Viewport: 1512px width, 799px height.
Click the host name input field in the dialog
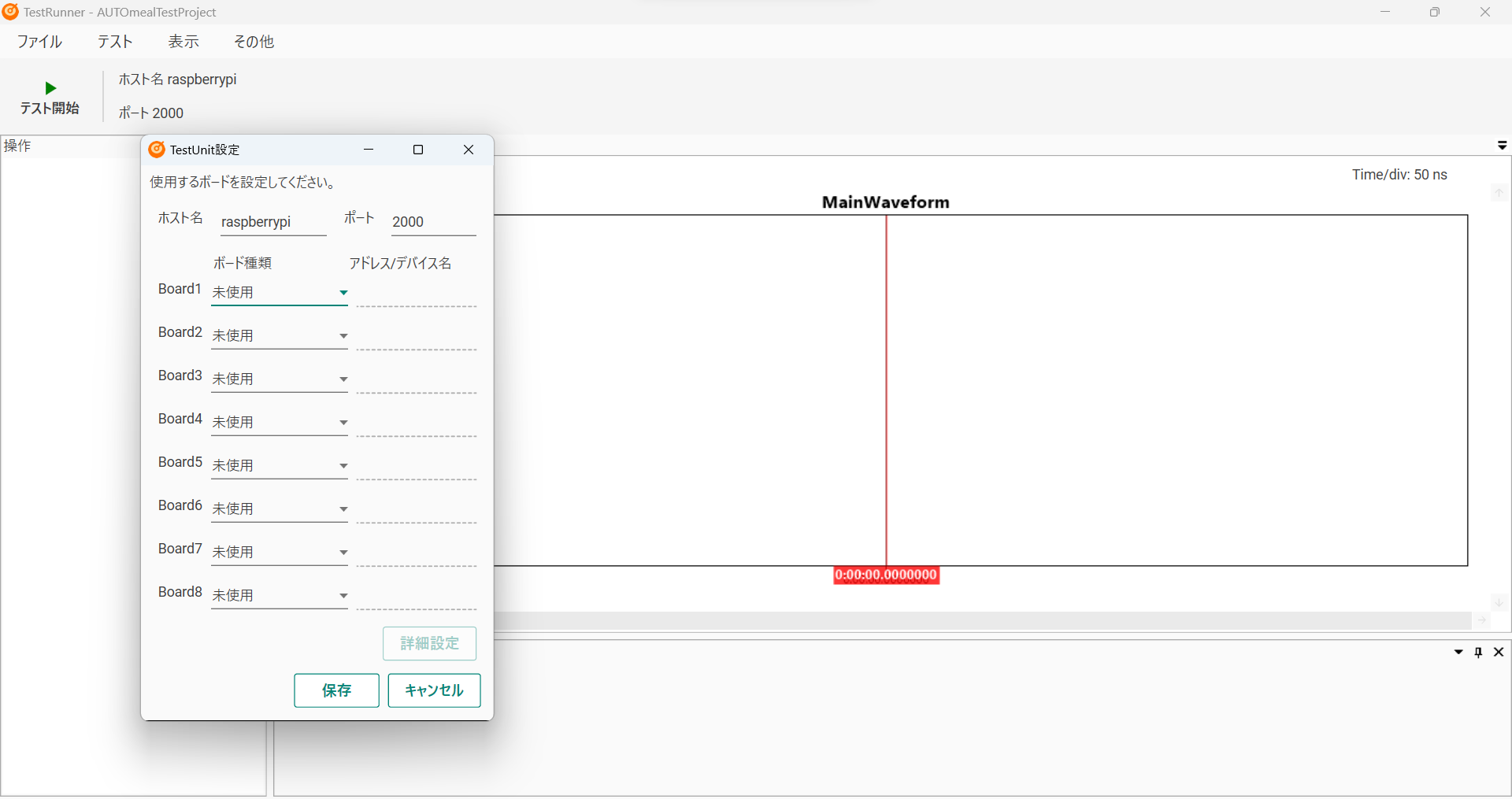[x=272, y=222]
